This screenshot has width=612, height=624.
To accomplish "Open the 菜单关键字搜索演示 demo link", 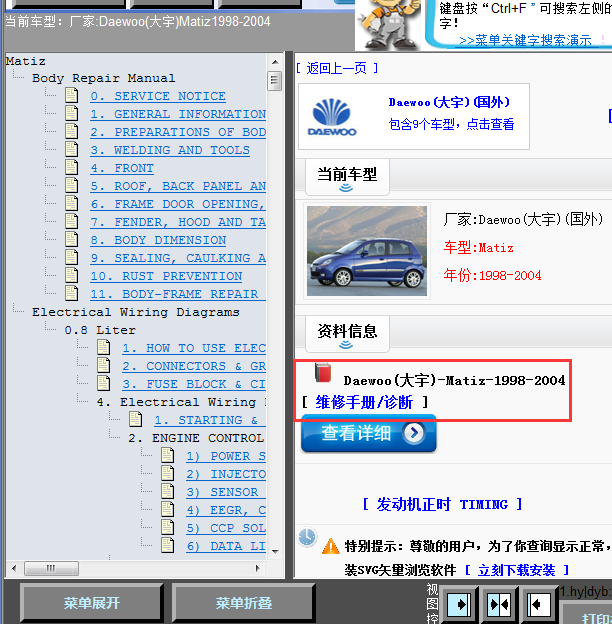I will (525, 40).
